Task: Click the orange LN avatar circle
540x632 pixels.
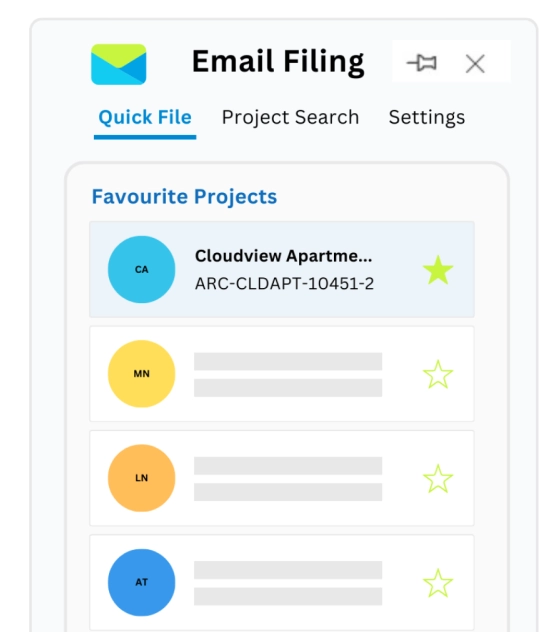Action: coord(141,478)
